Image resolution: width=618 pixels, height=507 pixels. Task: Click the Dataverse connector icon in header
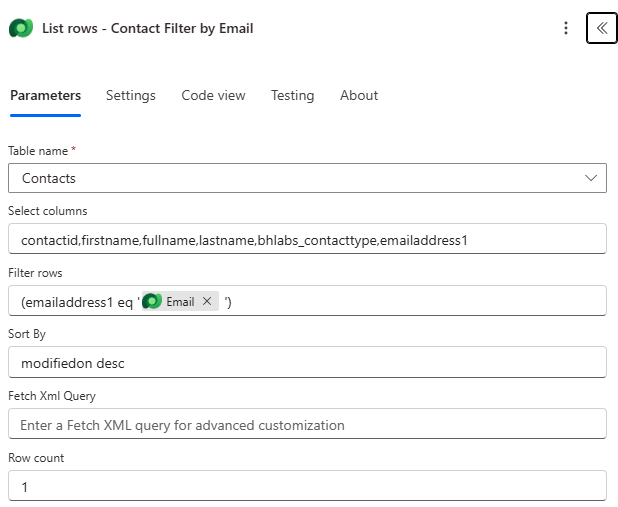[x=21, y=28]
